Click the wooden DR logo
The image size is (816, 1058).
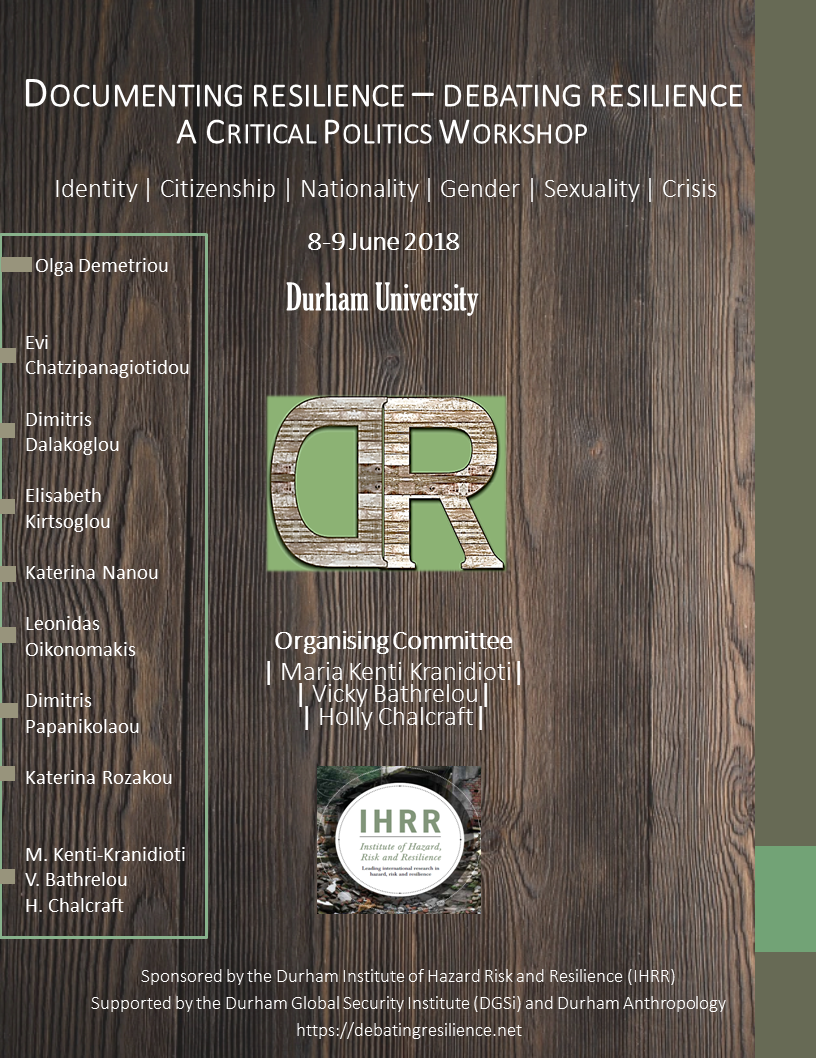[386, 483]
